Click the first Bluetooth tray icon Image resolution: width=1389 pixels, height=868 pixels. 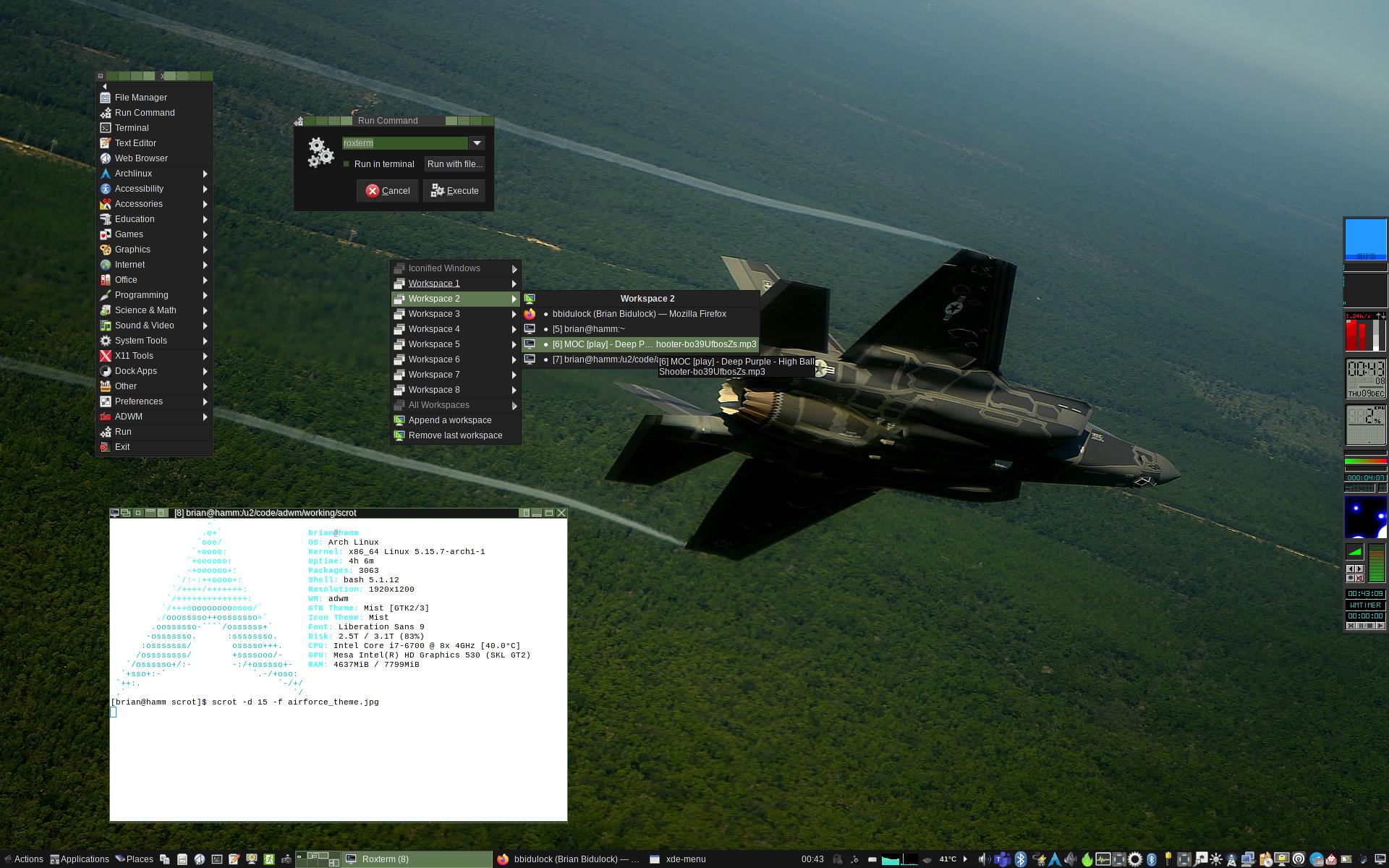1021,859
